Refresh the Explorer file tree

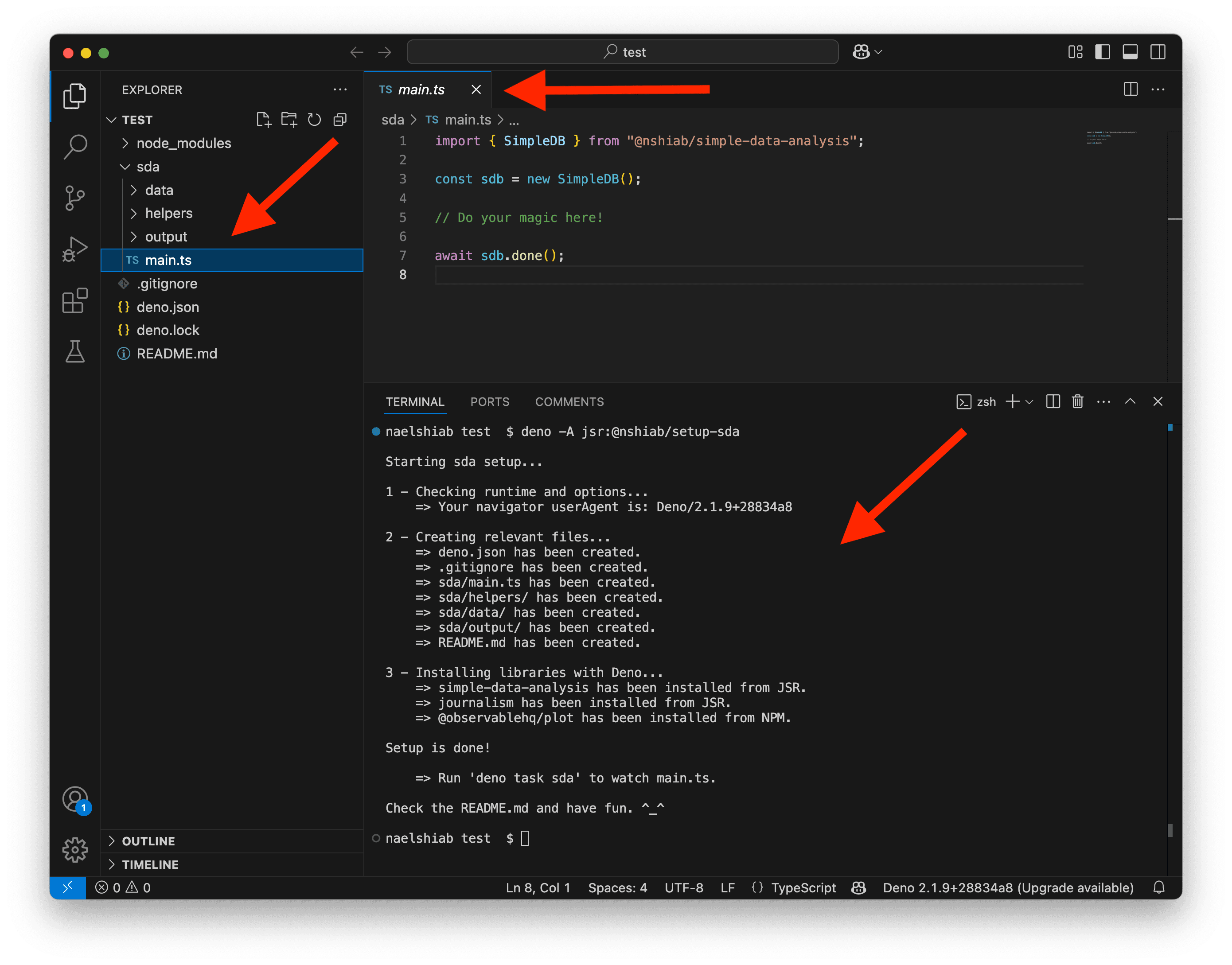tap(314, 120)
